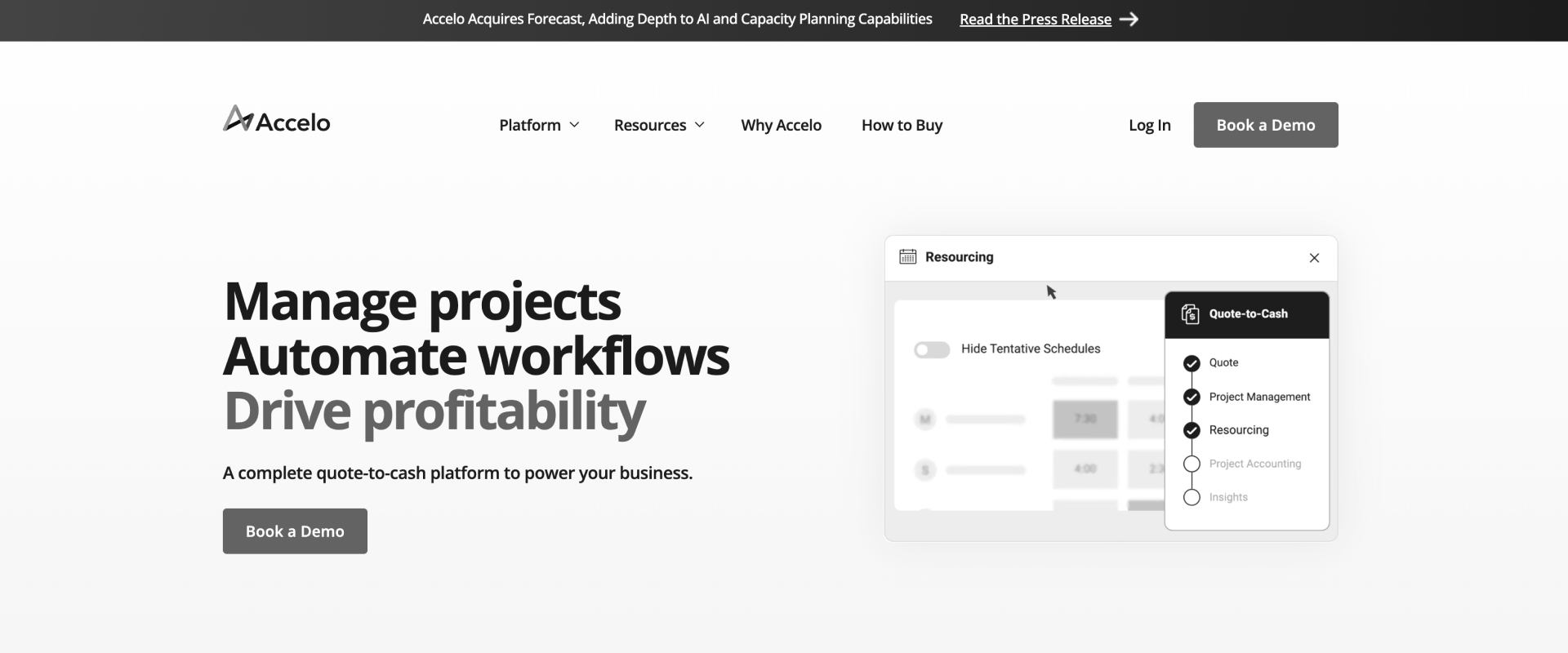Viewport: 1568px width, 653px height.
Task: Click the empty circle beside Project Accounting
Action: [x=1192, y=464]
